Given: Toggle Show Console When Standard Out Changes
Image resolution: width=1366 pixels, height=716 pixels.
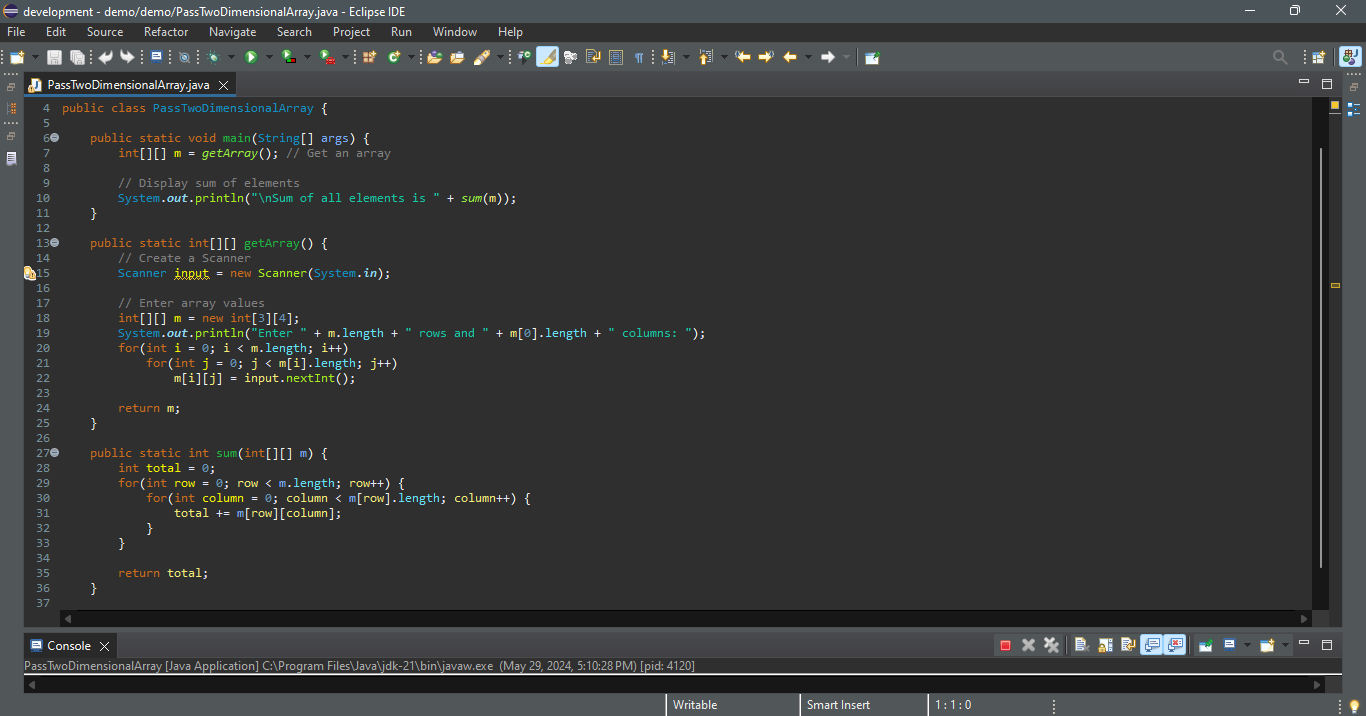Looking at the screenshot, I should coord(1151,645).
